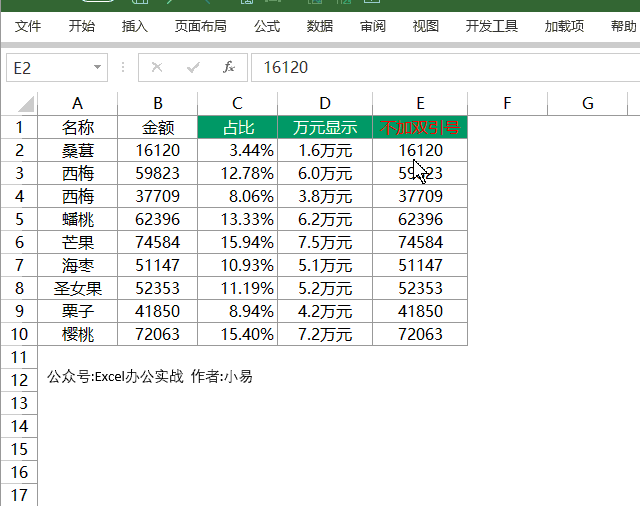640x506 pixels.
Task: Select amount cell 74584 in column B
Action: [x=158, y=242]
